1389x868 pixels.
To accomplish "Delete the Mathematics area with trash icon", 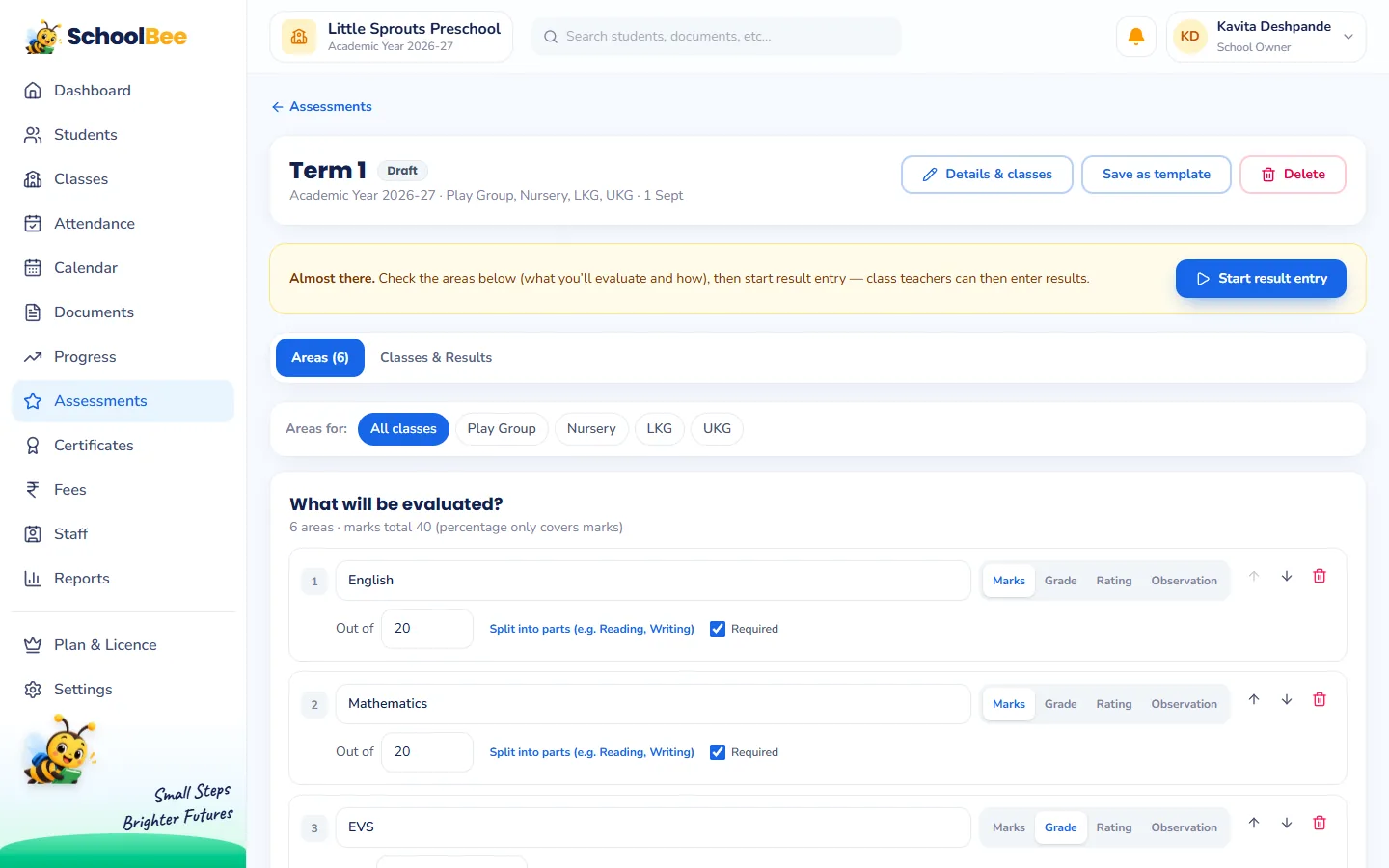I will point(1320,699).
